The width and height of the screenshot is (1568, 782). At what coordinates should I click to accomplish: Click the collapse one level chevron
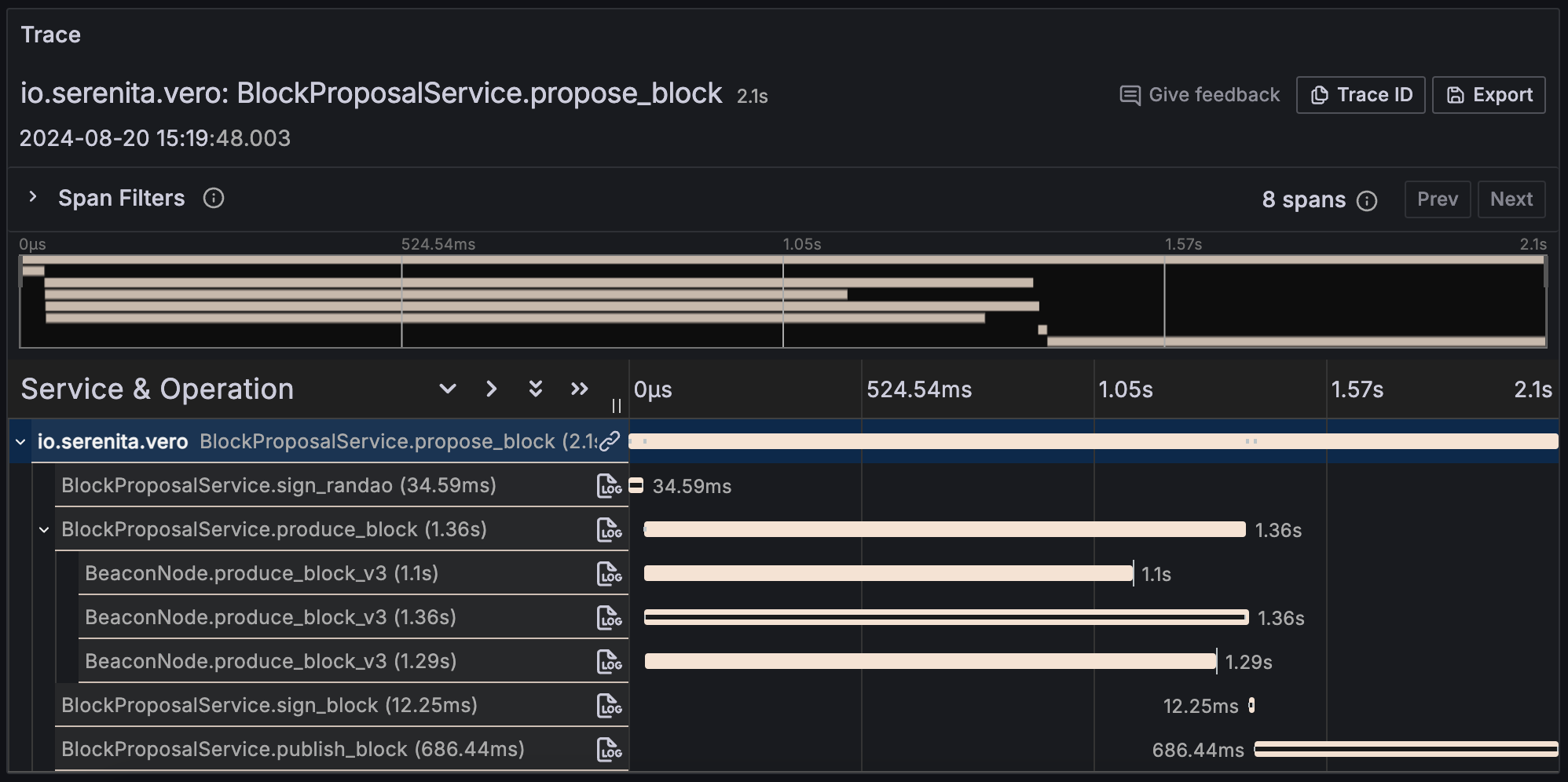(x=492, y=389)
